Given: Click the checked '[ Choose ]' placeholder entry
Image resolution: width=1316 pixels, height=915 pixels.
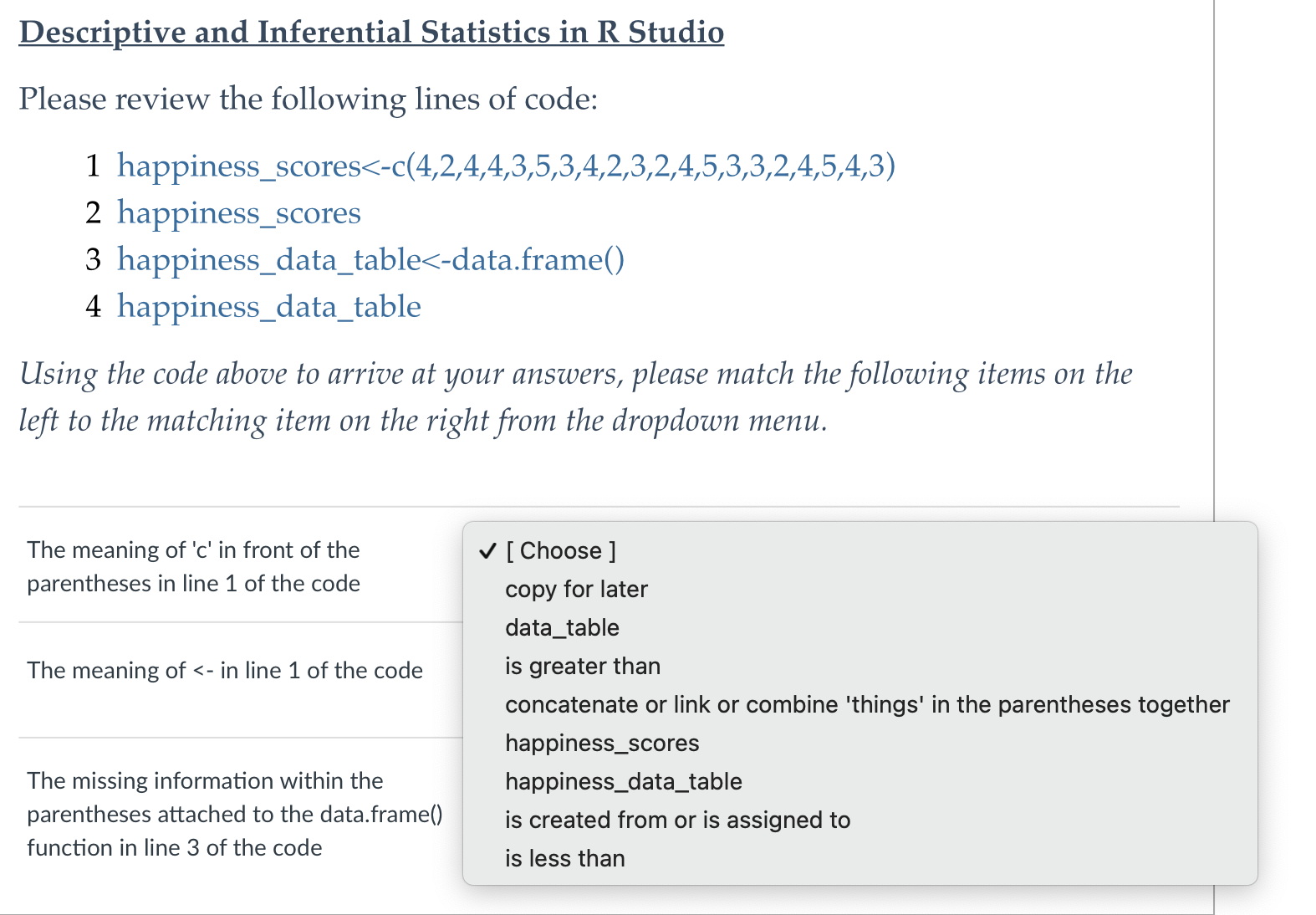Looking at the screenshot, I should click(561, 550).
